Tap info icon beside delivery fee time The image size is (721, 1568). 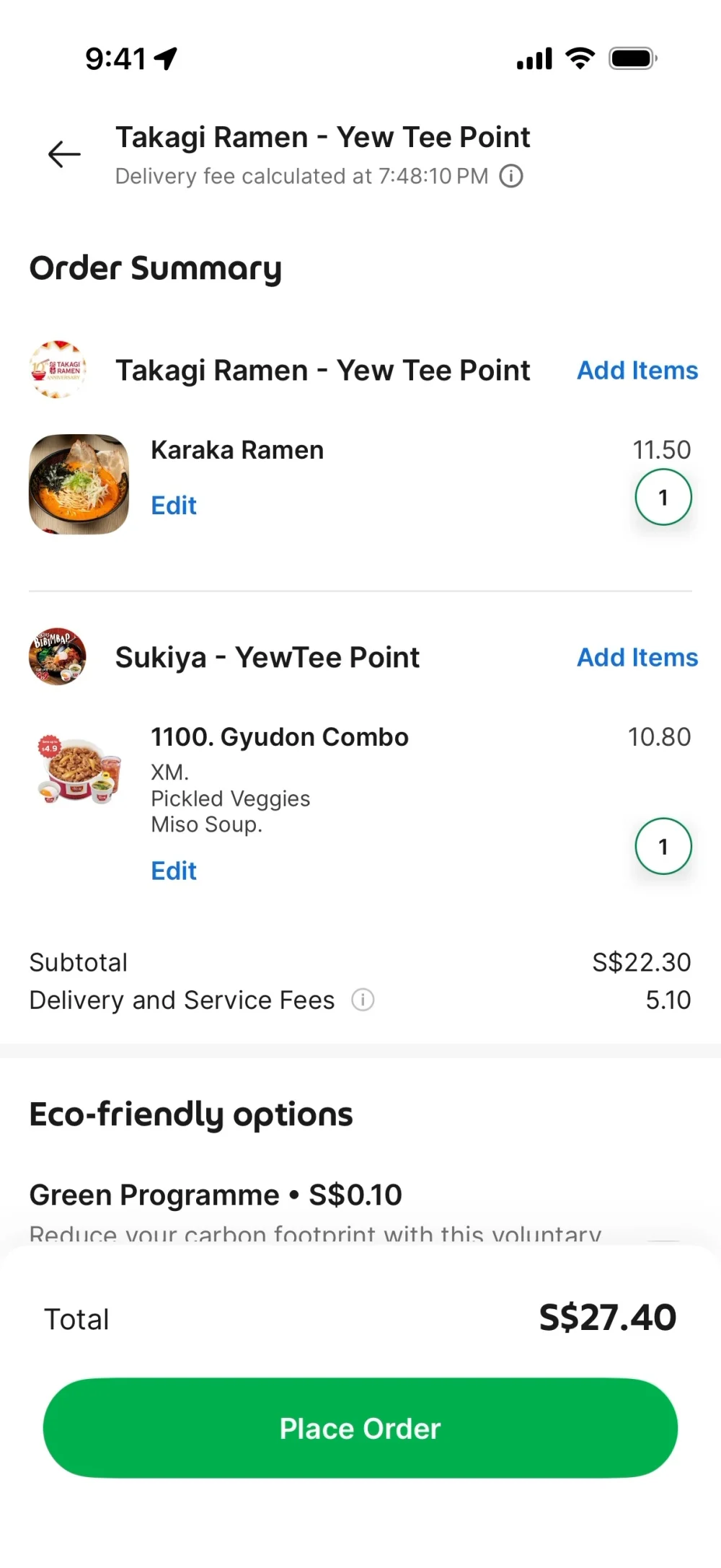(511, 176)
